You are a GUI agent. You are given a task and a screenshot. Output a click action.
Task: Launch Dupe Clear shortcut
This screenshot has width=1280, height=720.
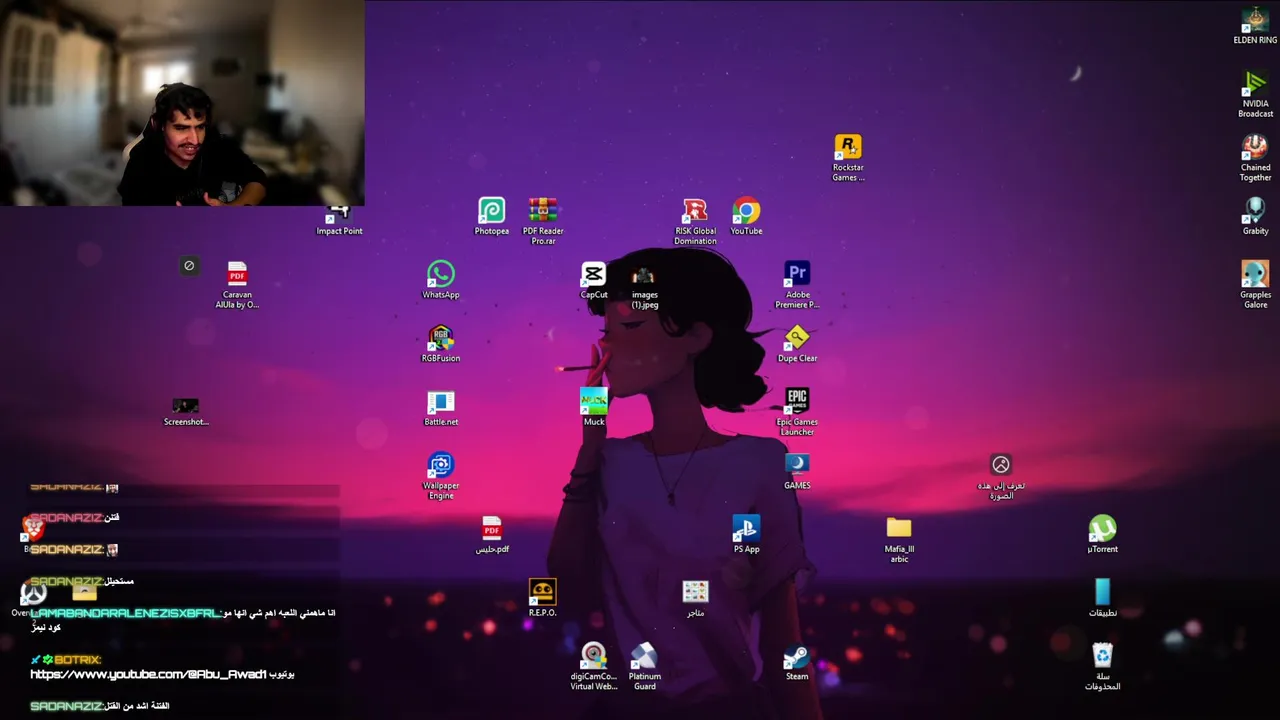[797, 343]
